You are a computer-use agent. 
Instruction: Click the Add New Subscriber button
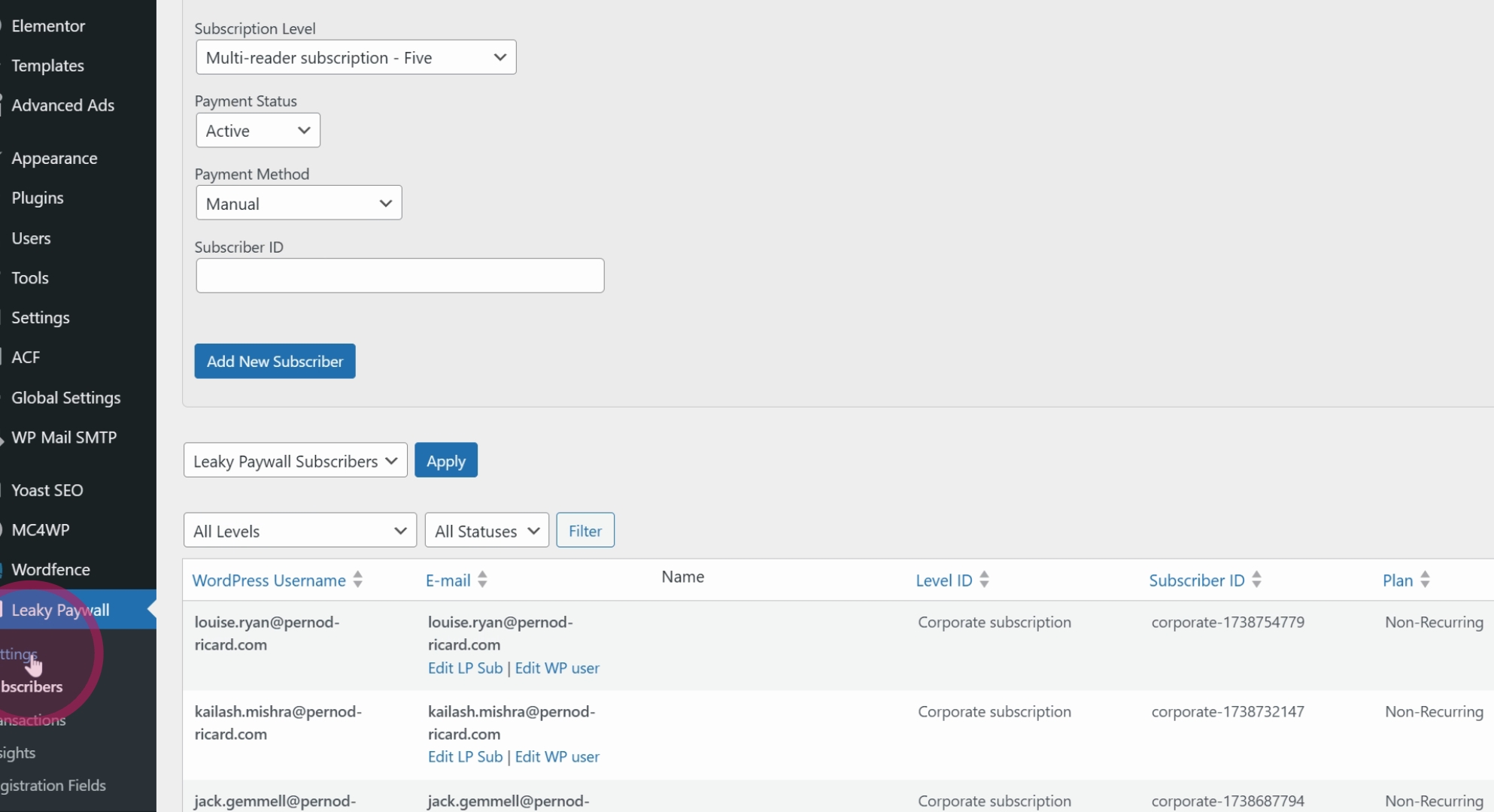pyautogui.click(x=275, y=361)
